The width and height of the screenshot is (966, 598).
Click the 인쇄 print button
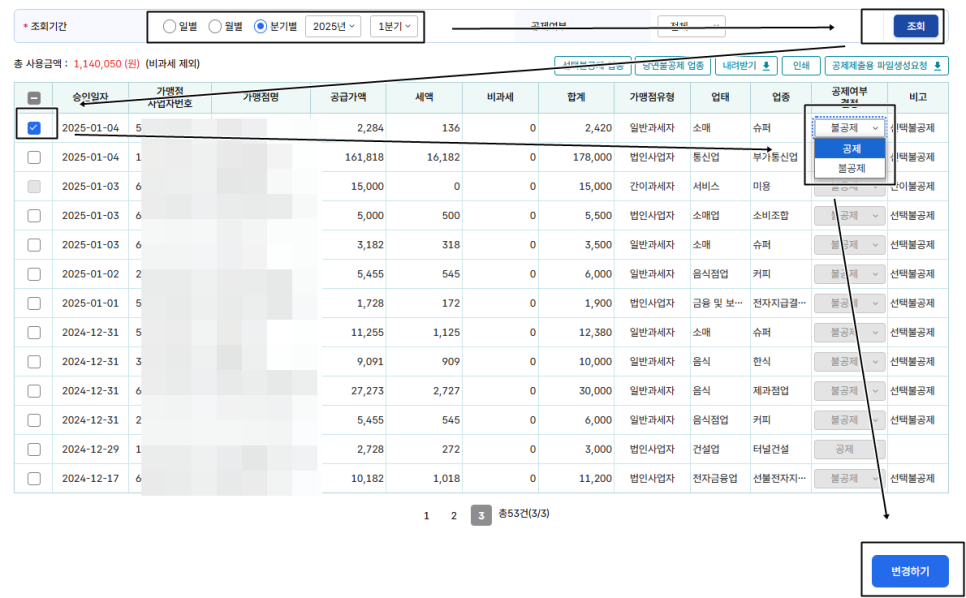[801, 66]
